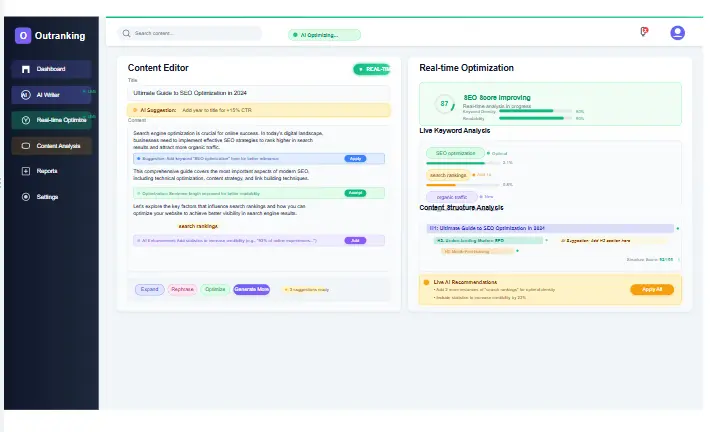
Task: Click the highlighted search rankings text
Action: [198, 226]
